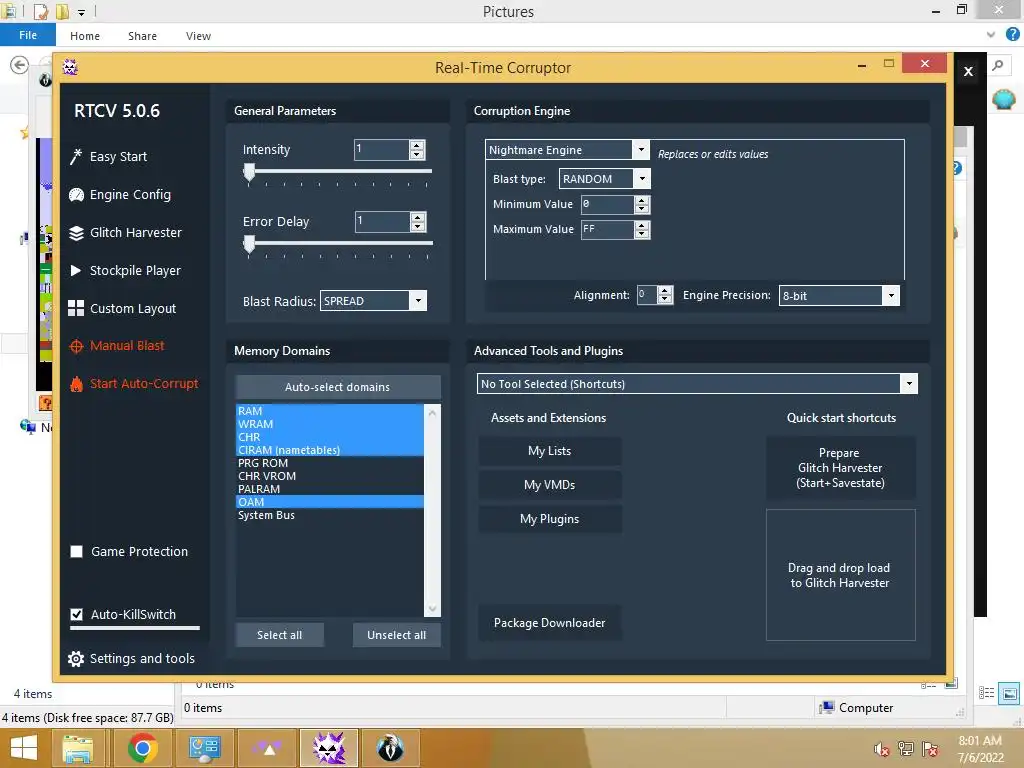This screenshot has height=768, width=1024.
Task: Click Intensity value input field
Action: point(381,150)
